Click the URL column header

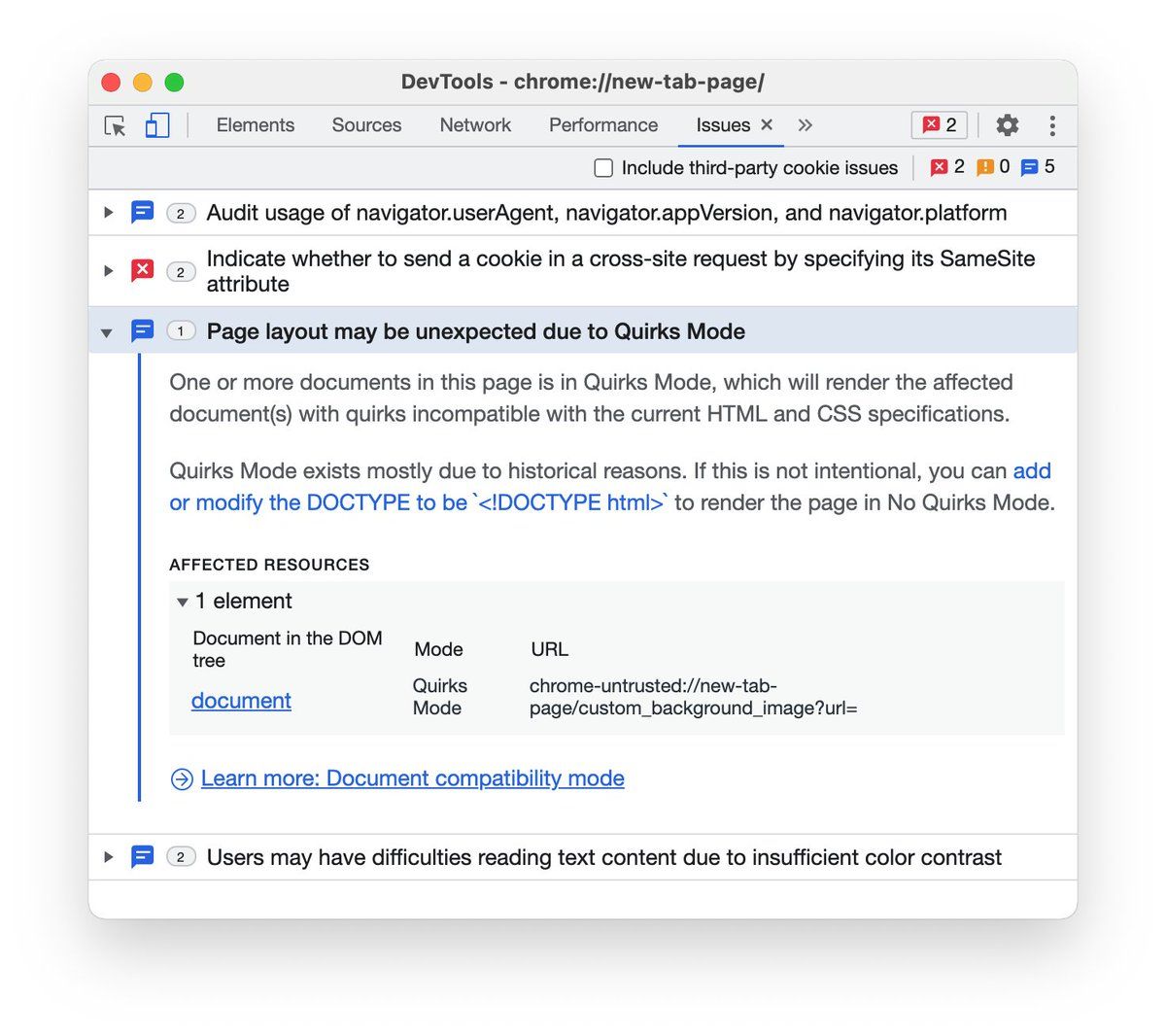pos(550,649)
